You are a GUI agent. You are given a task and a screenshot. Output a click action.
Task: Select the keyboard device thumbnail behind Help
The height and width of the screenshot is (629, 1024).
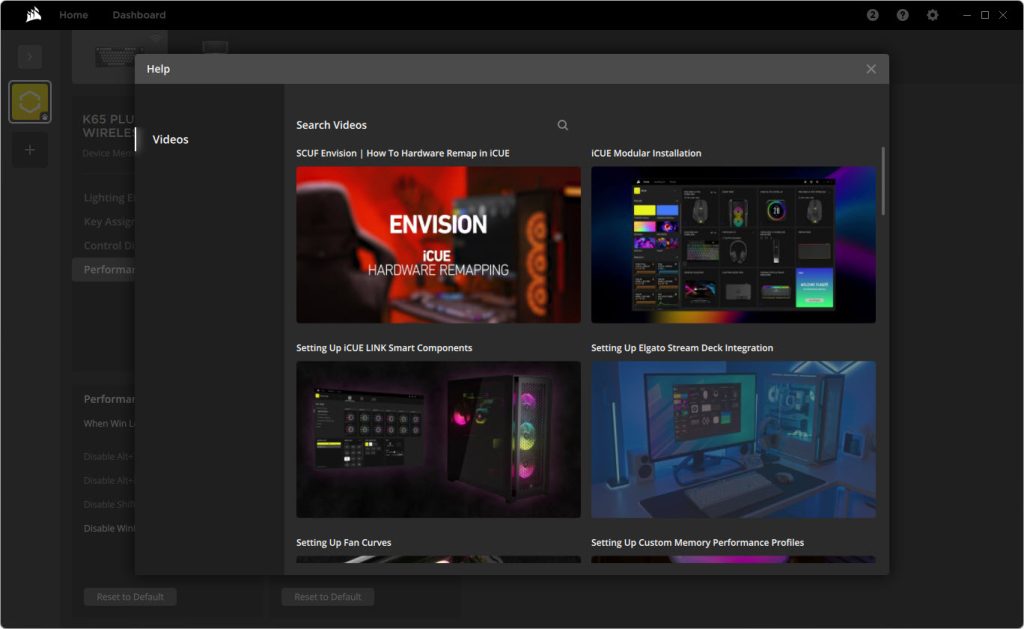(120, 56)
